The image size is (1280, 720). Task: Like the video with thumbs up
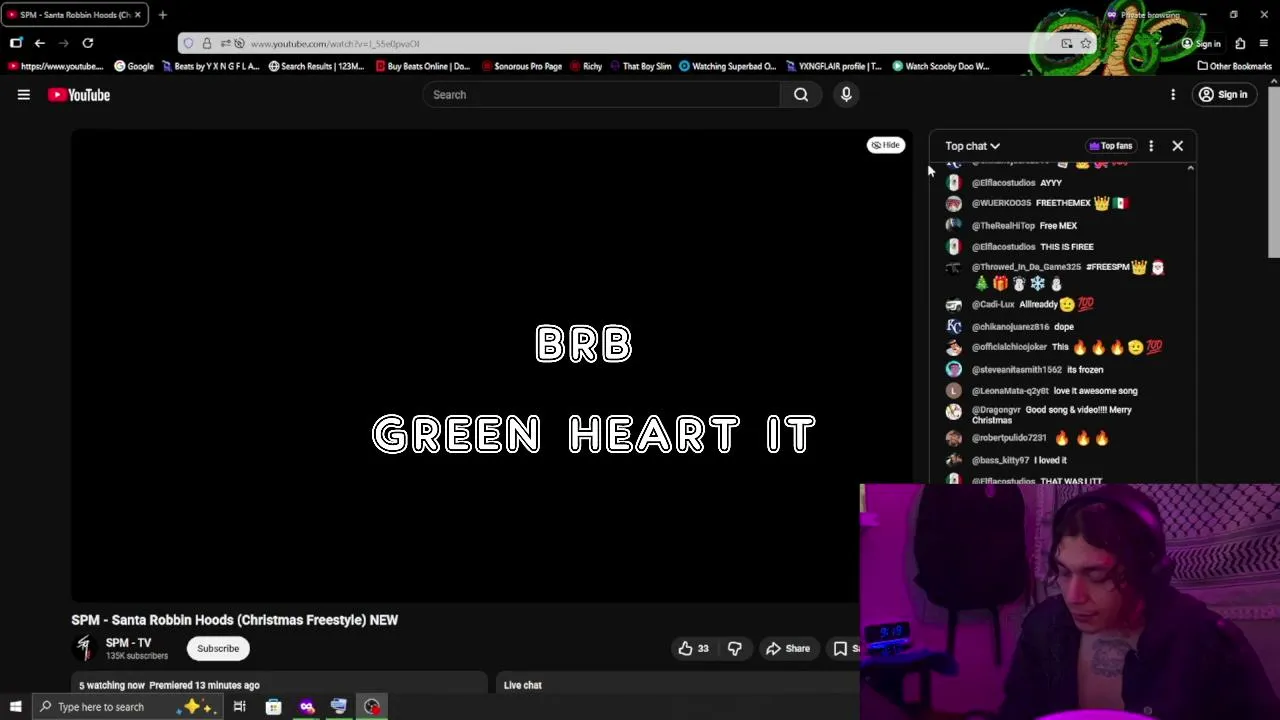694,648
